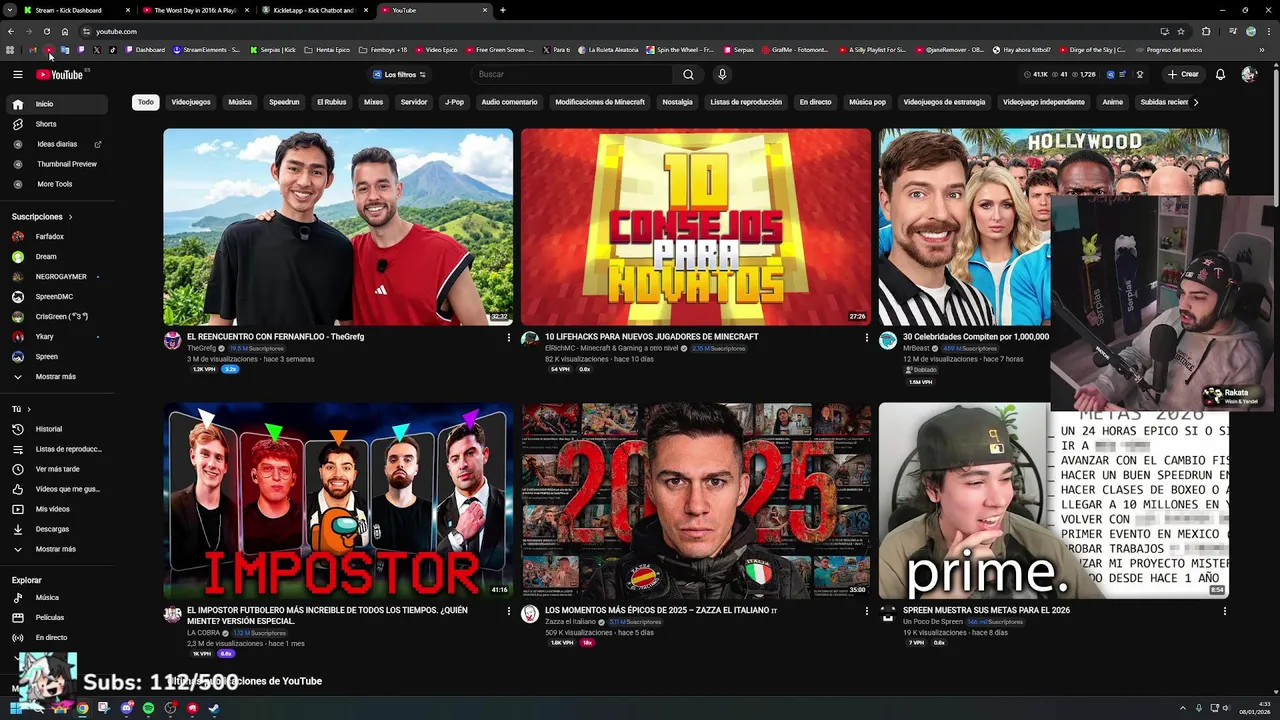Open options menu for Minecraft lifehacks video
The height and width of the screenshot is (720, 1280).
tap(866, 338)
